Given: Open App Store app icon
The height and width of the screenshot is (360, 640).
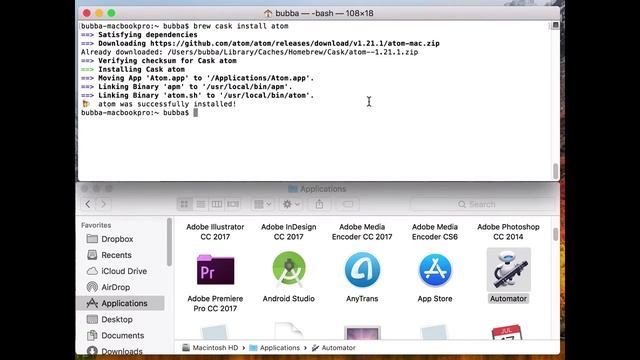Looking at the screenshot, I should pos(435,269).
